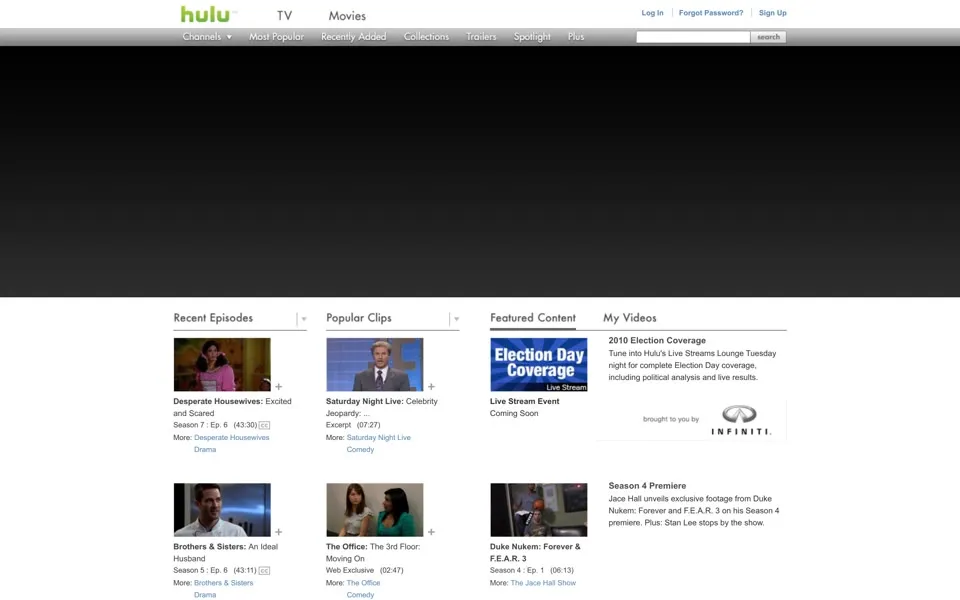Open Trailers page
The height and width of the screenshot is (600, 960).
481,37
